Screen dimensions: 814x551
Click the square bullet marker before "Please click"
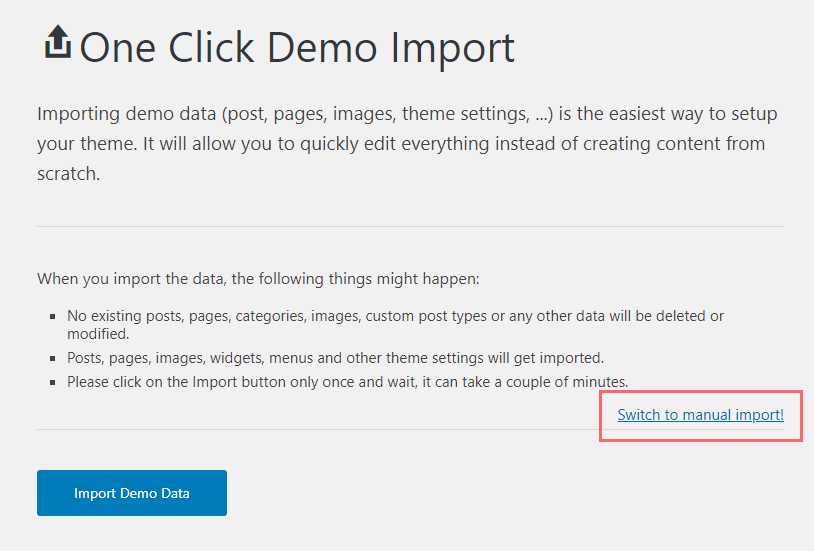pyautogui.click(x=52, y=383)
